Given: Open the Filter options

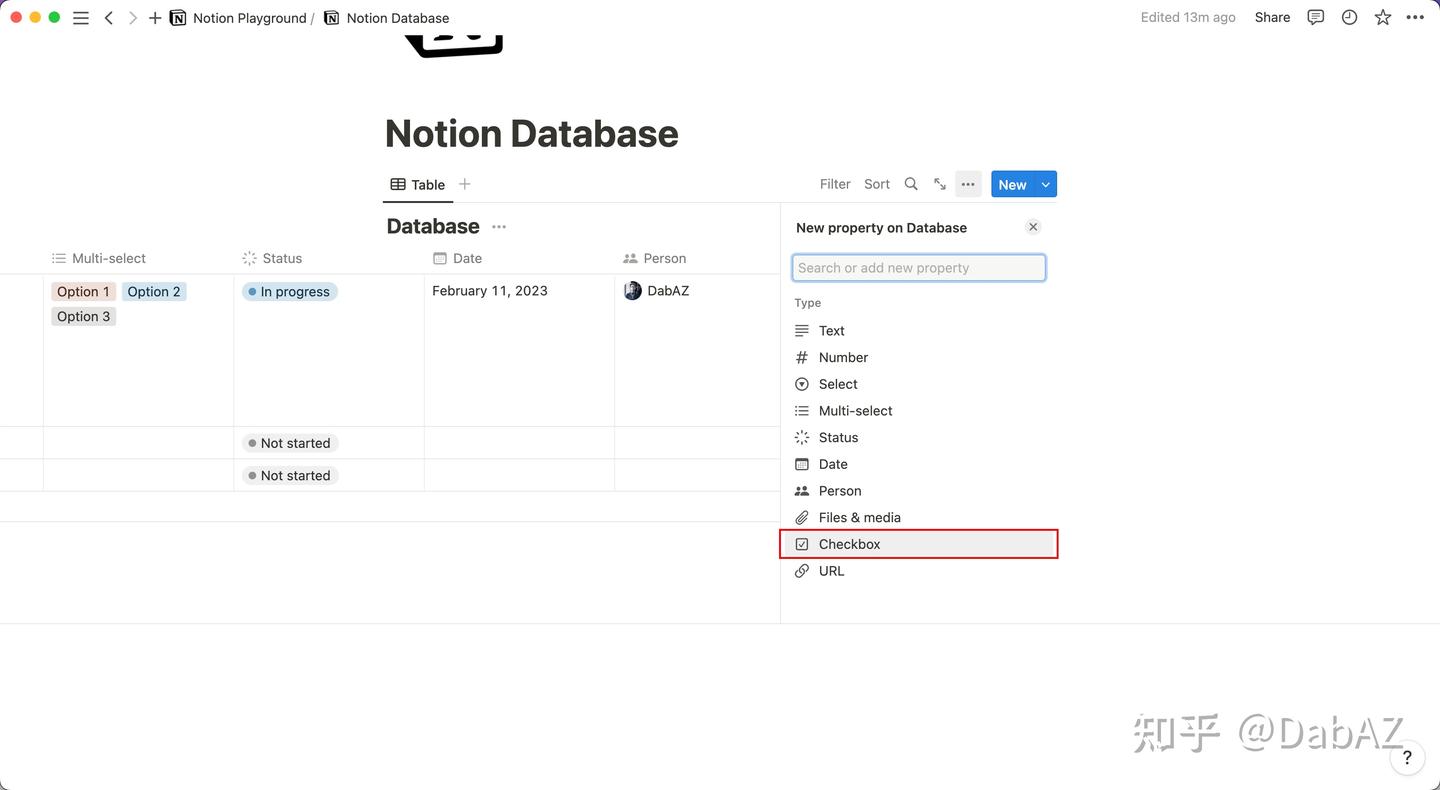Looking at the screenshot, I should click(x=834, y=184).
